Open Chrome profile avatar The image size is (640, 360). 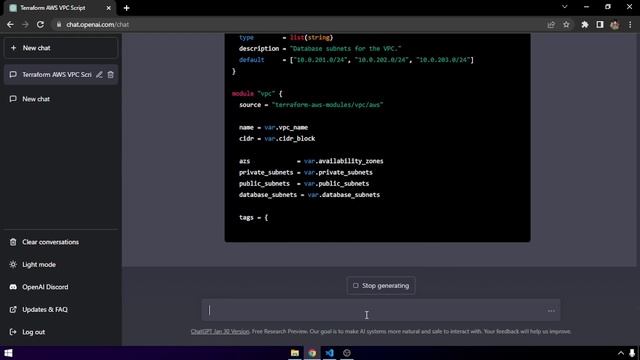pos(615,24)
